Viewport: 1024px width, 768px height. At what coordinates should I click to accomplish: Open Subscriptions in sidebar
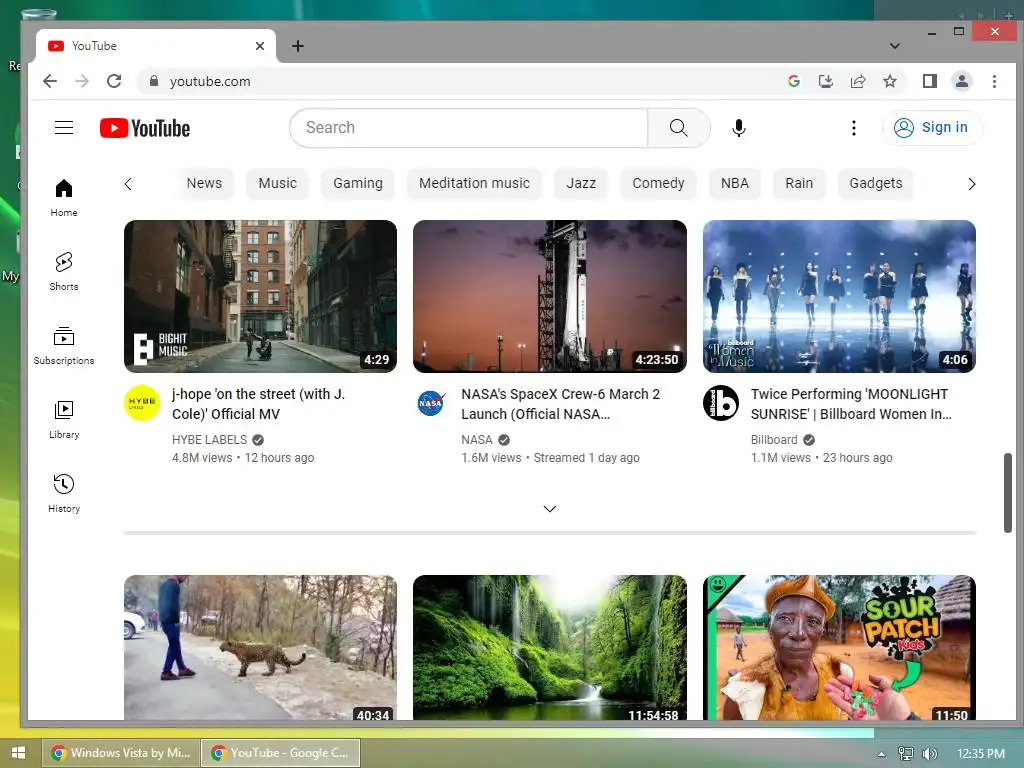64,345
